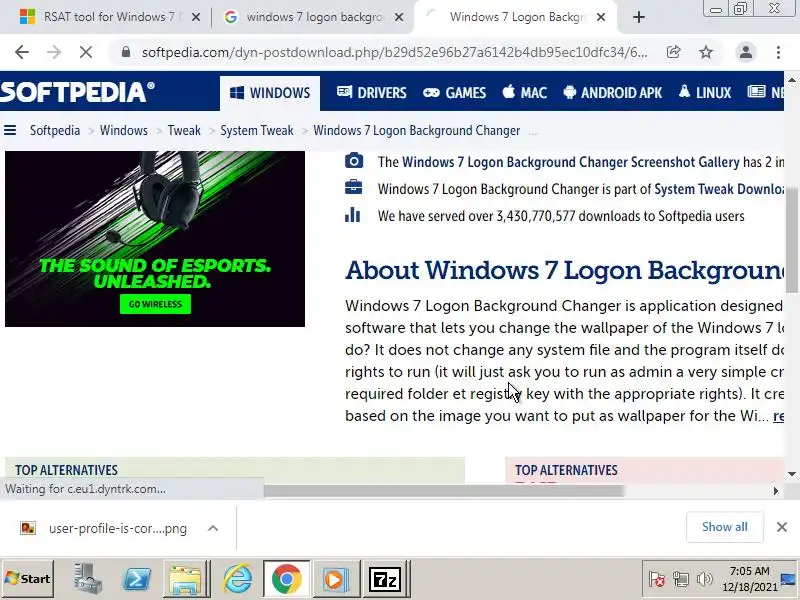This screenshot has height=600, width=800.
Task: Click the scroll down arrow
Action: pyautogui.click(x=792, y=474)
